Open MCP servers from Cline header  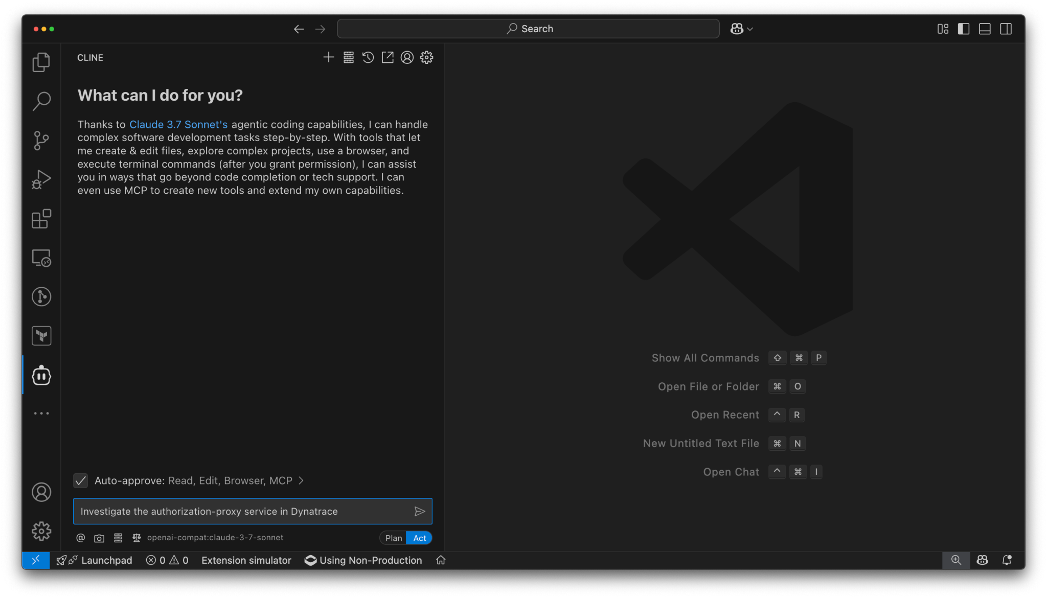pyautogui.click(x=348, y=58)
